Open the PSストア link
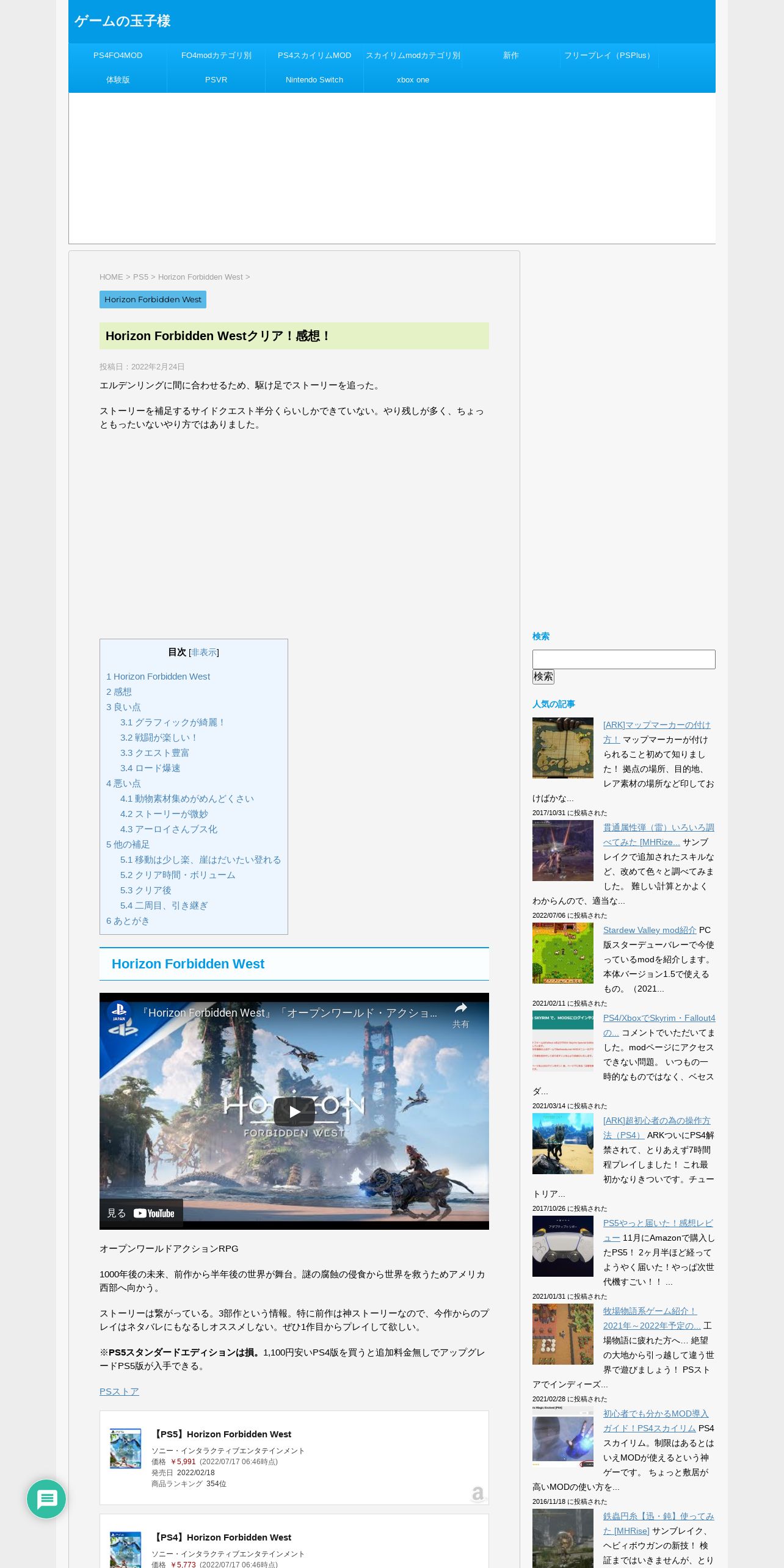The height and width of the screenshot is (1568, 784). [x=119, y=1392]
